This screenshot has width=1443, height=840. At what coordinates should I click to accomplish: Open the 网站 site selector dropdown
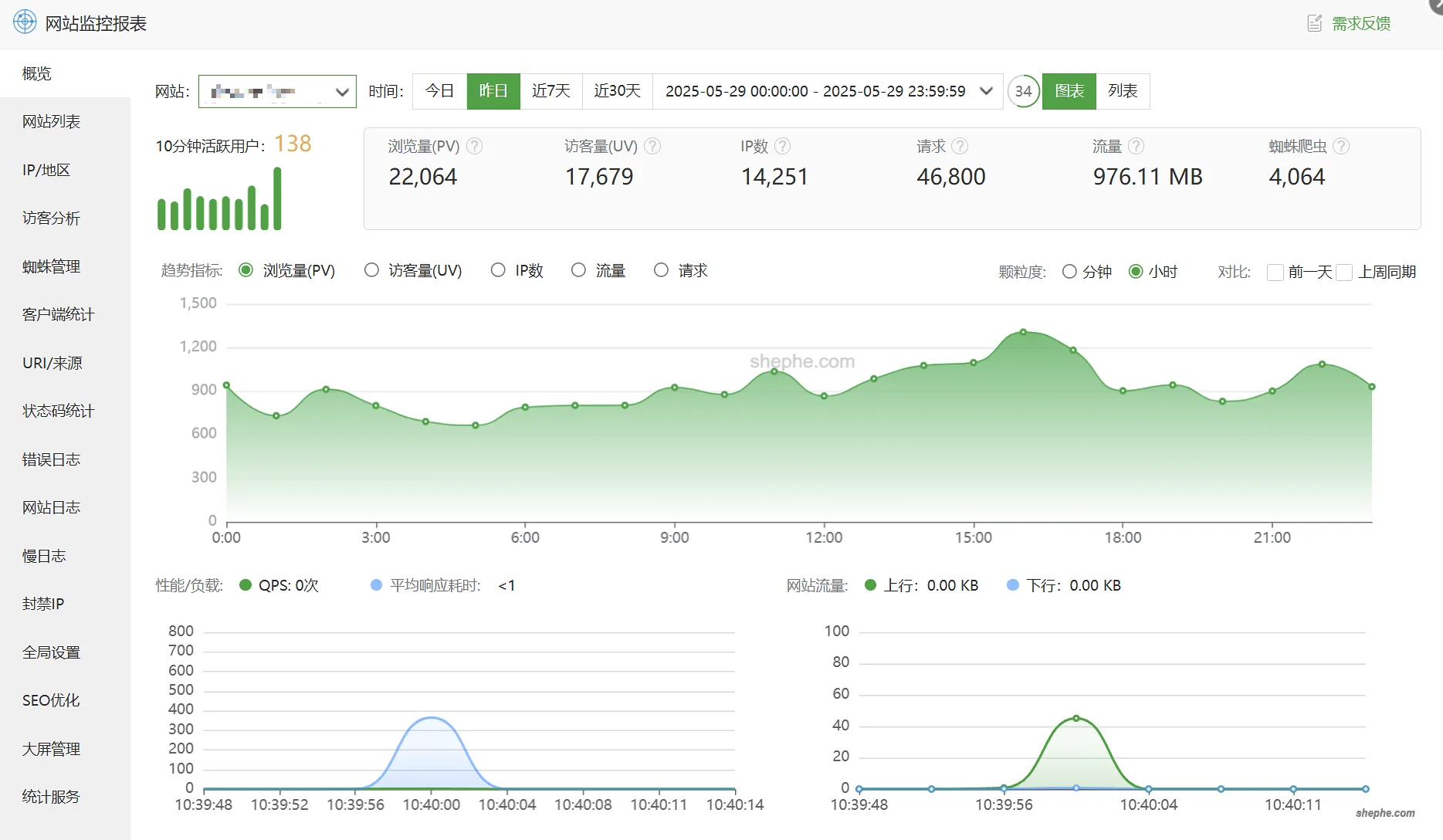point(277,91)
